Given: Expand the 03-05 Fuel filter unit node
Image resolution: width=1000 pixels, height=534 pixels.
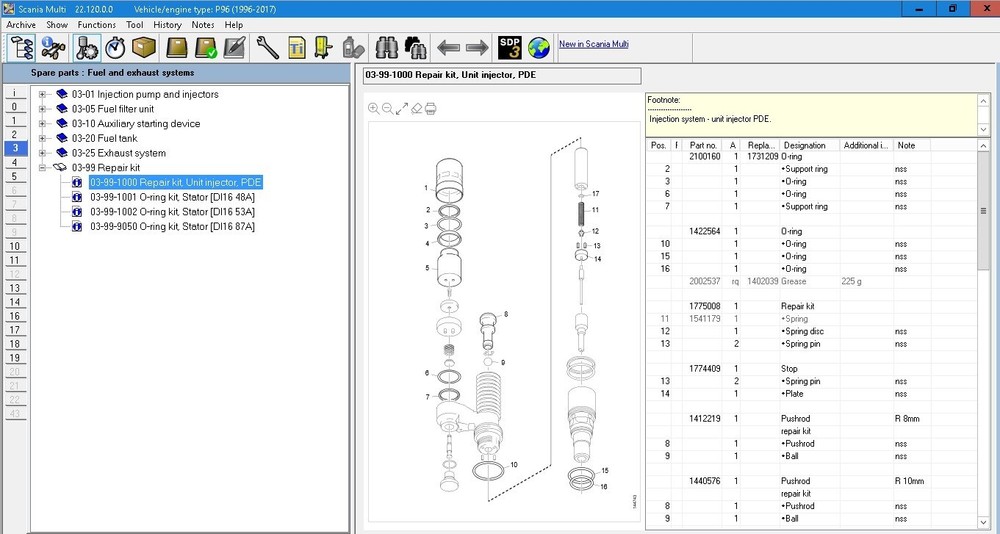Looking at the screenshot, I should click(43, 109).
